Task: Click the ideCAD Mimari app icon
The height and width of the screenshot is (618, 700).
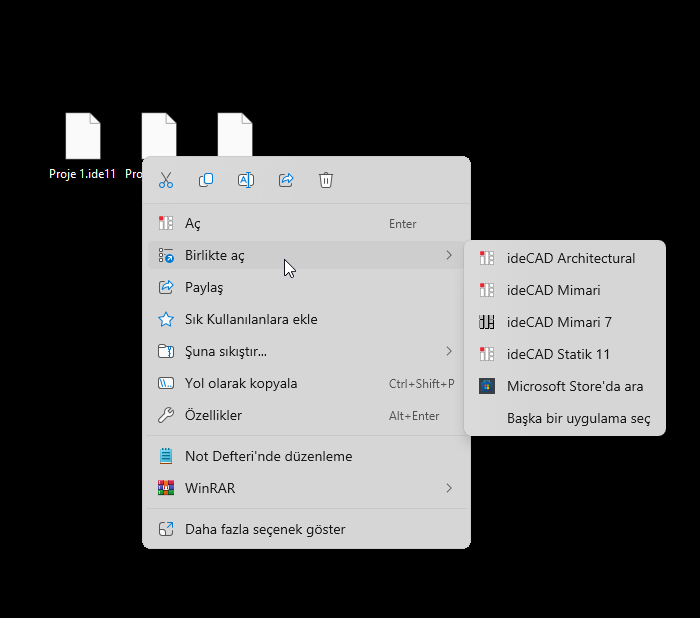Action: [487, 290]
